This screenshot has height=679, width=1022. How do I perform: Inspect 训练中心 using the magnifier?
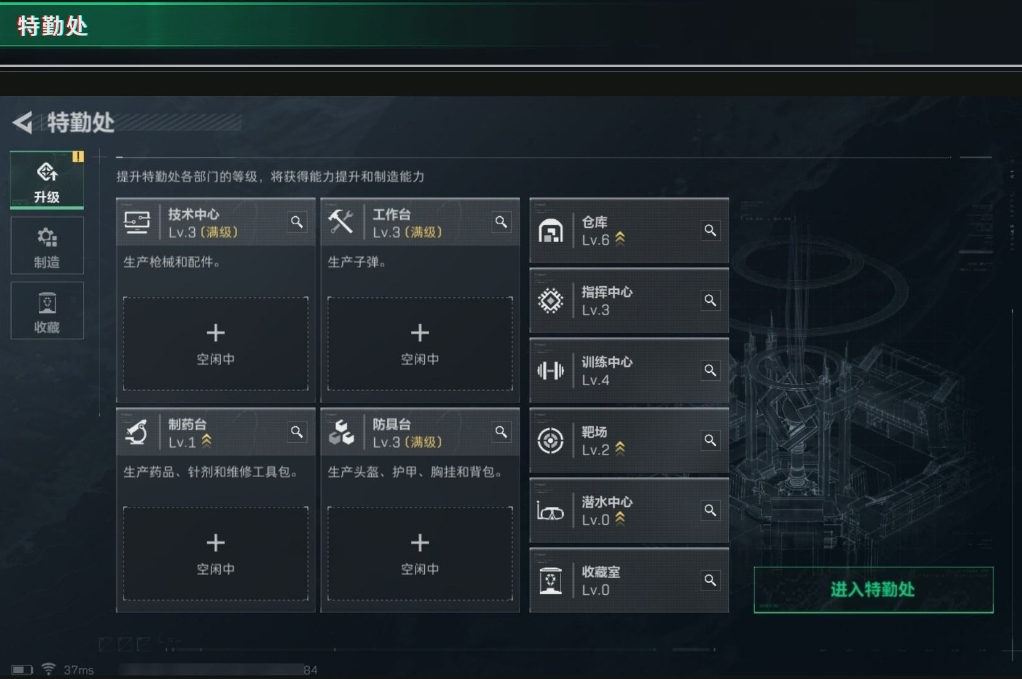(710, 370)
